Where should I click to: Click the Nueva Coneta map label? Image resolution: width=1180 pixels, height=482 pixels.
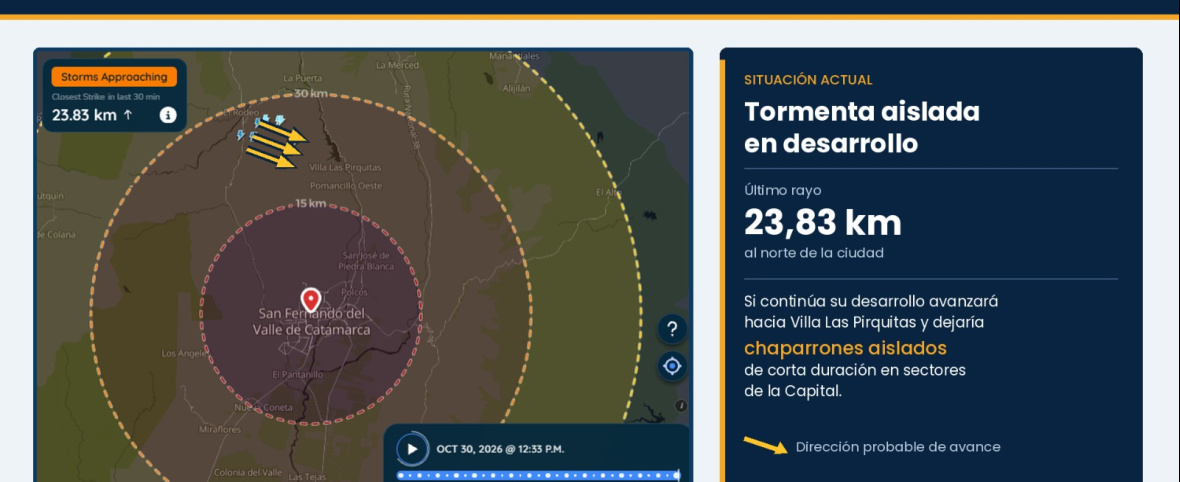[x=263, y=407]
